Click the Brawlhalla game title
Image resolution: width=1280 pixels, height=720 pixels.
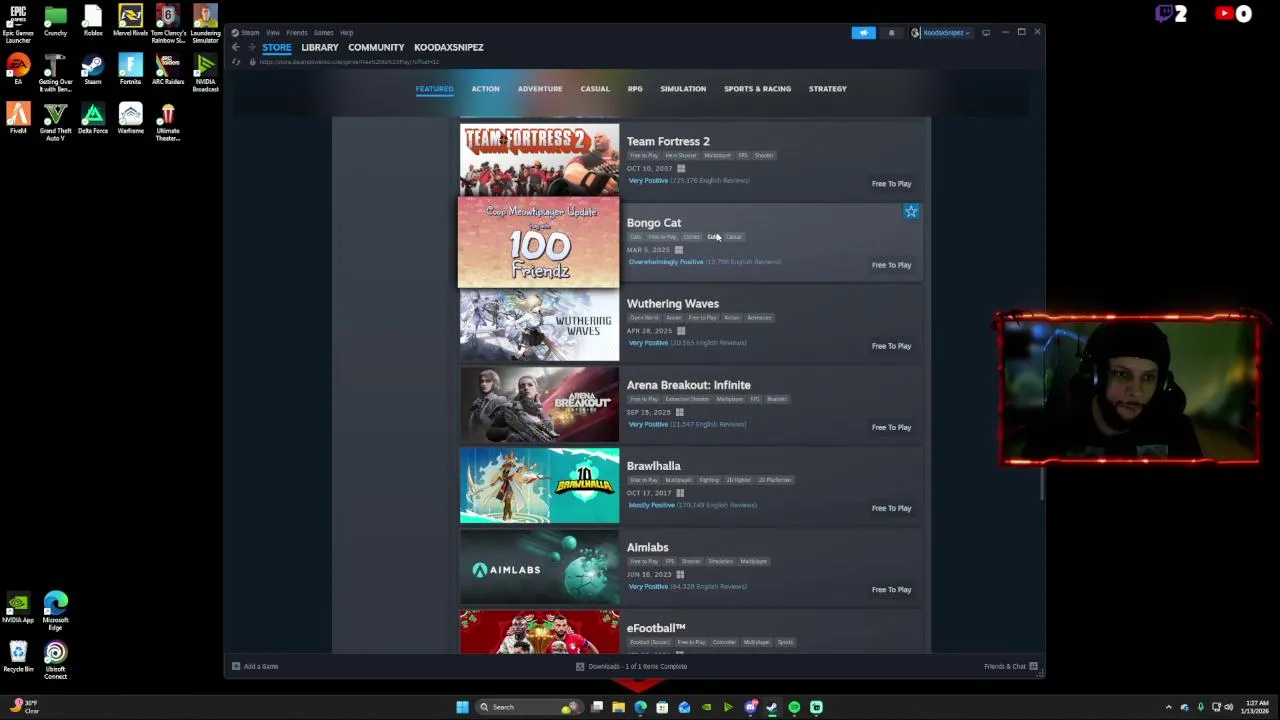[653, 466]
